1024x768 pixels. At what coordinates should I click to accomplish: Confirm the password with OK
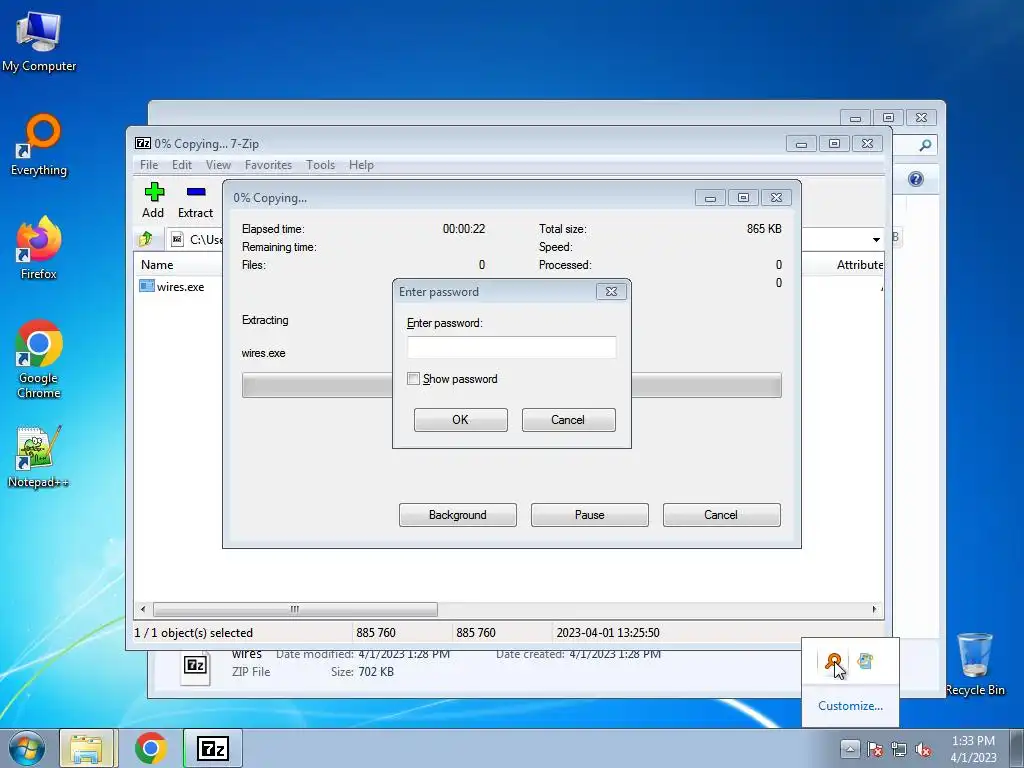[x=460, y=420]
